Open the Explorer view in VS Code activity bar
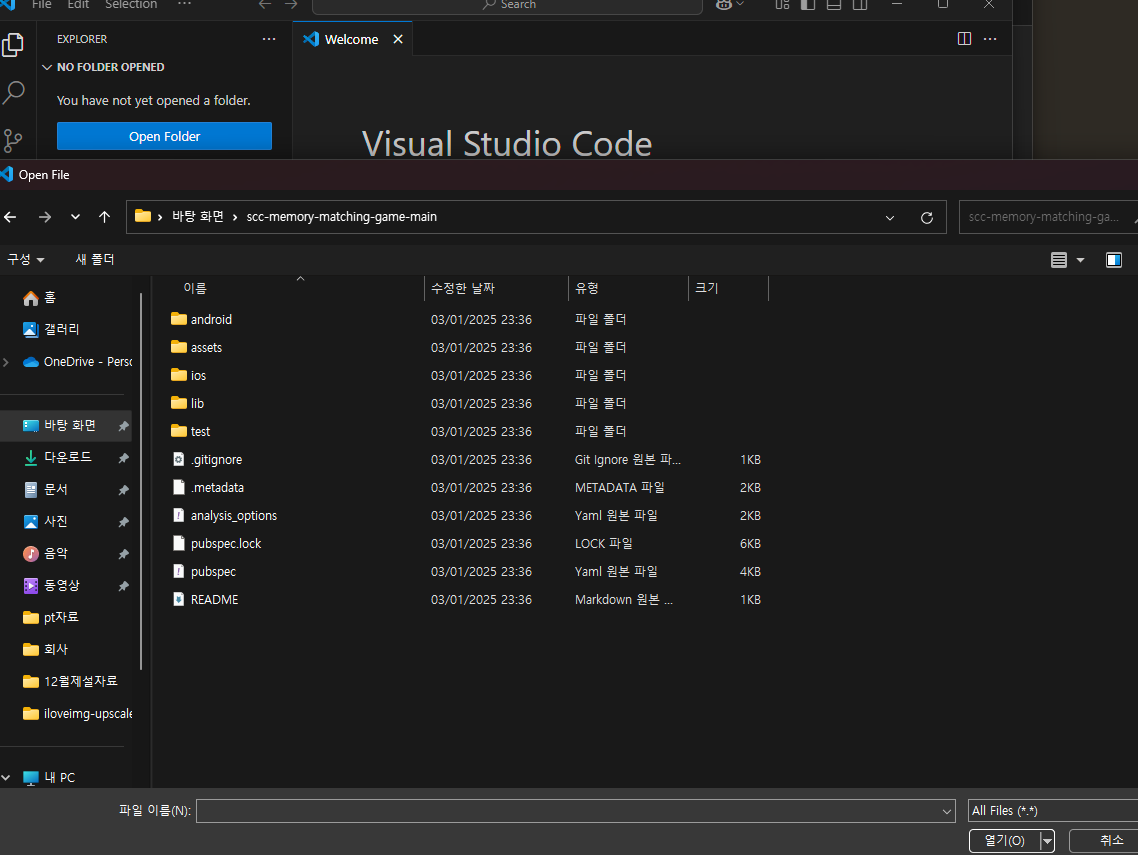The width and height of the screenshot is (1138, 855). point(13,45)
